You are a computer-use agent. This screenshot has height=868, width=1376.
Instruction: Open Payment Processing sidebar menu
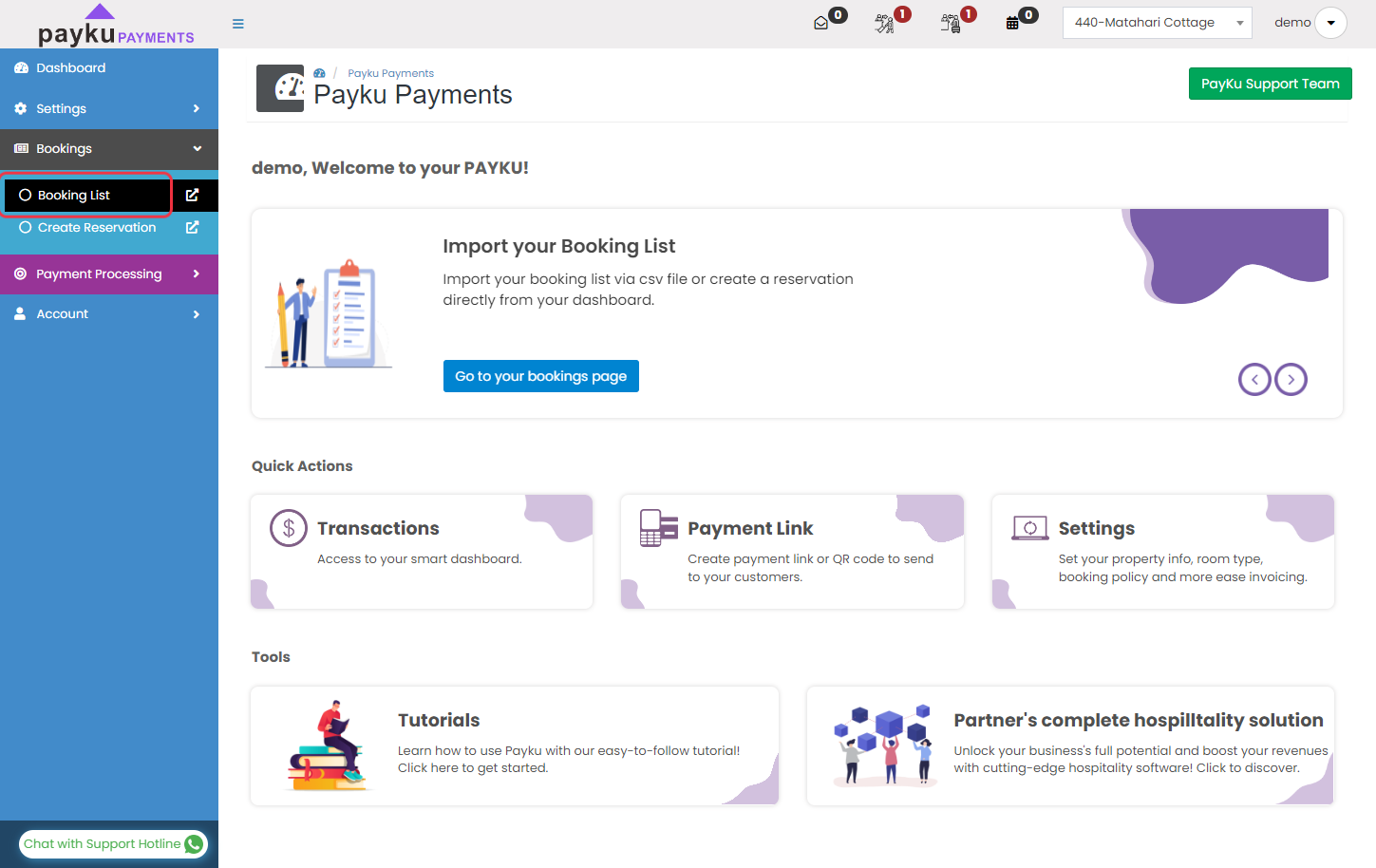click(109, 274)
